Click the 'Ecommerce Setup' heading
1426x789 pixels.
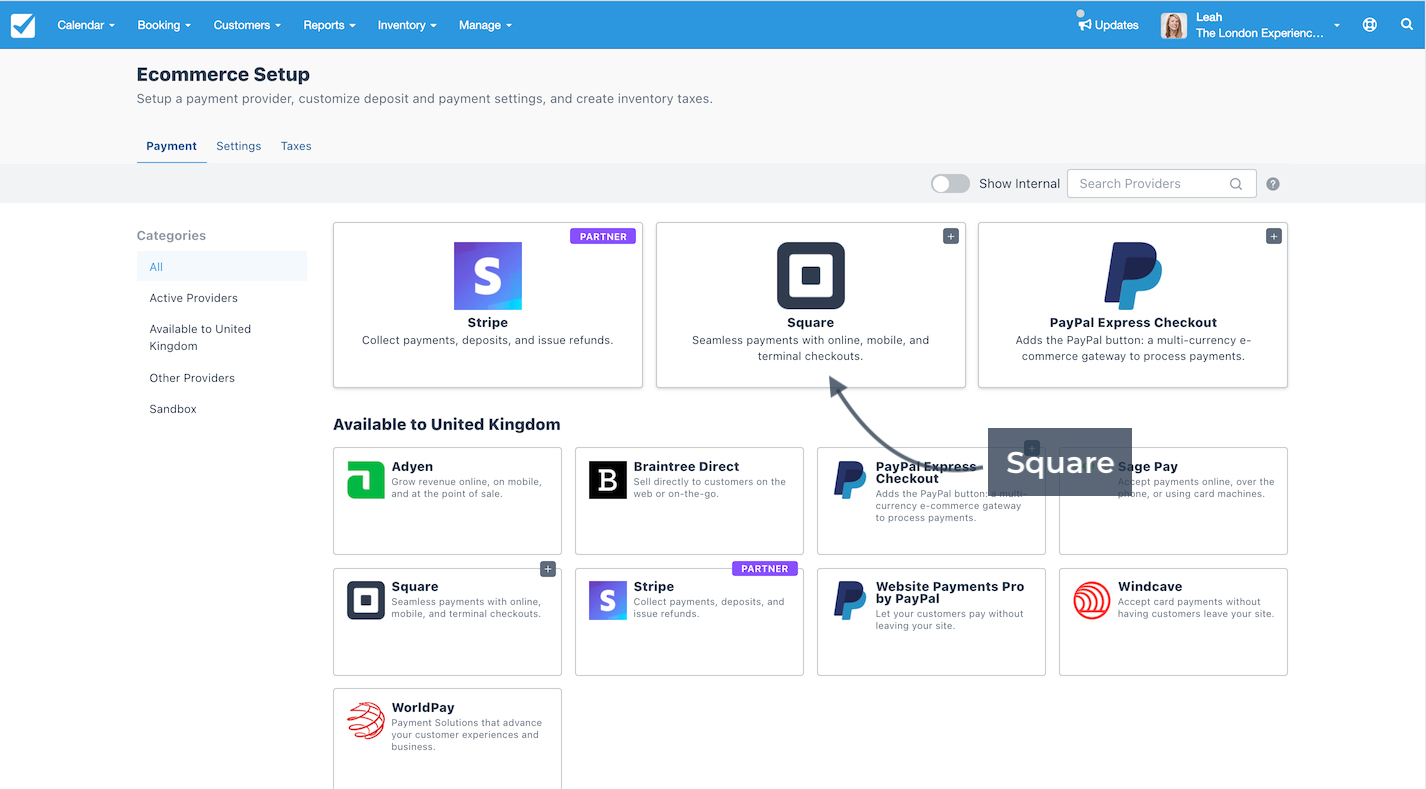tap(223, 75)
